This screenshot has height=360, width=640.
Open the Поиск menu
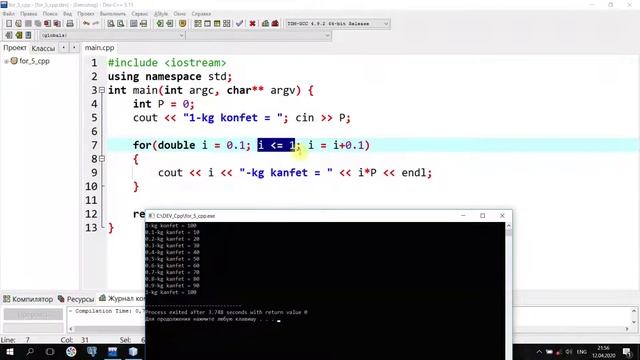(50, 13)
